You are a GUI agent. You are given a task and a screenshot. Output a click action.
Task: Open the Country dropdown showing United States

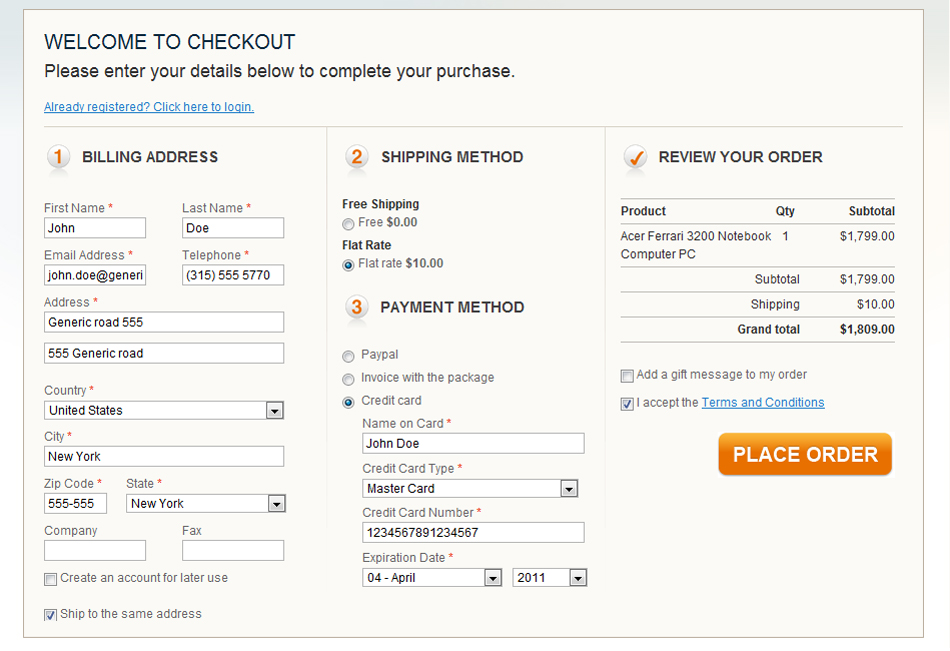pyautogui.click(x=164, y=410)
